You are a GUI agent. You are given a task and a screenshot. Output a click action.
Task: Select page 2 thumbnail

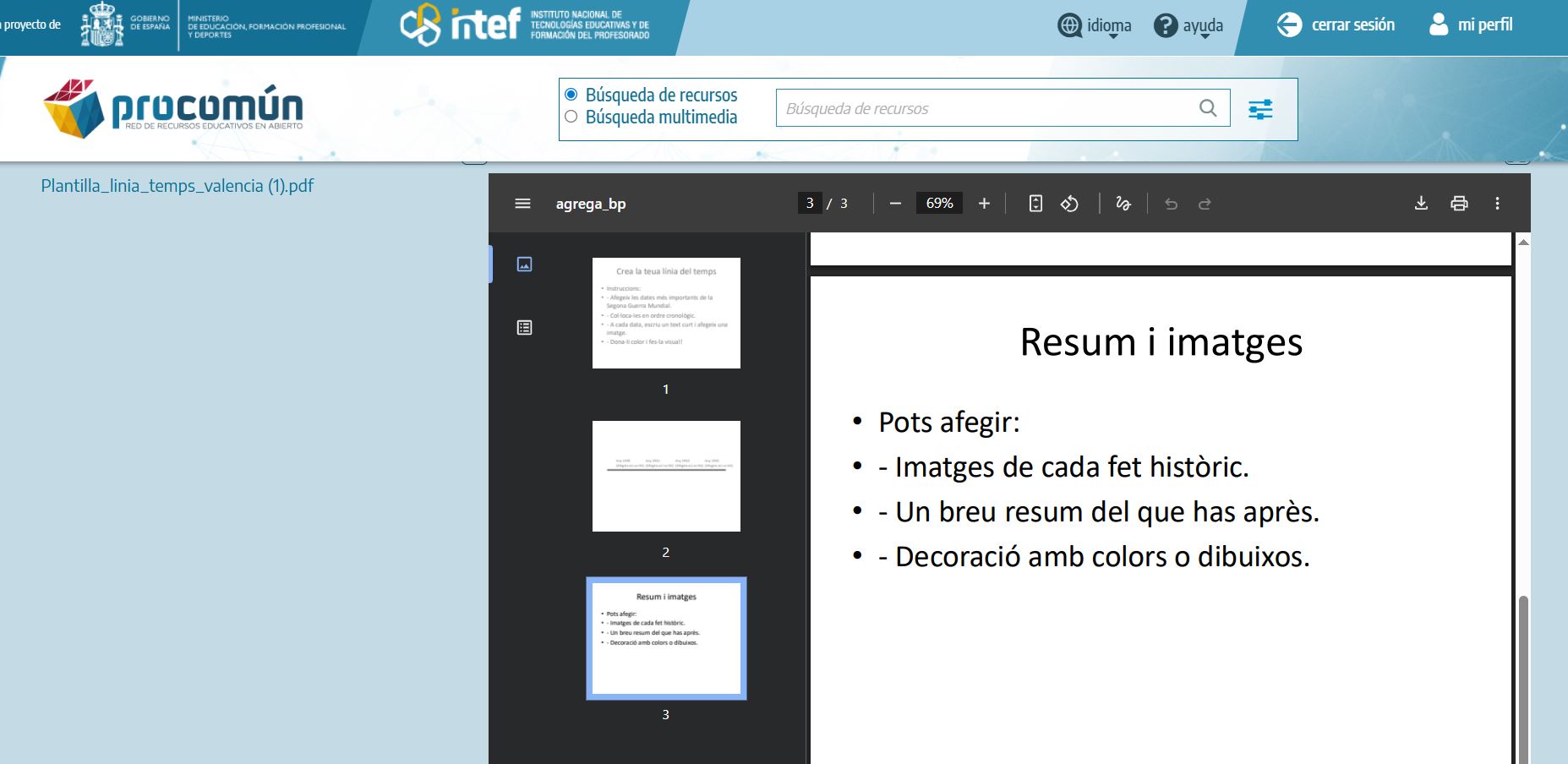(666, 476)
